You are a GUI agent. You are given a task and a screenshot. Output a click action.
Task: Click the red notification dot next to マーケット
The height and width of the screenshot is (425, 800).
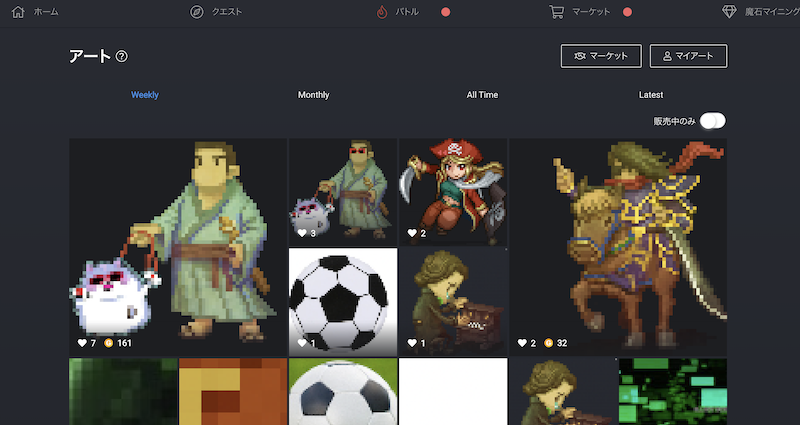pos(628,12)
